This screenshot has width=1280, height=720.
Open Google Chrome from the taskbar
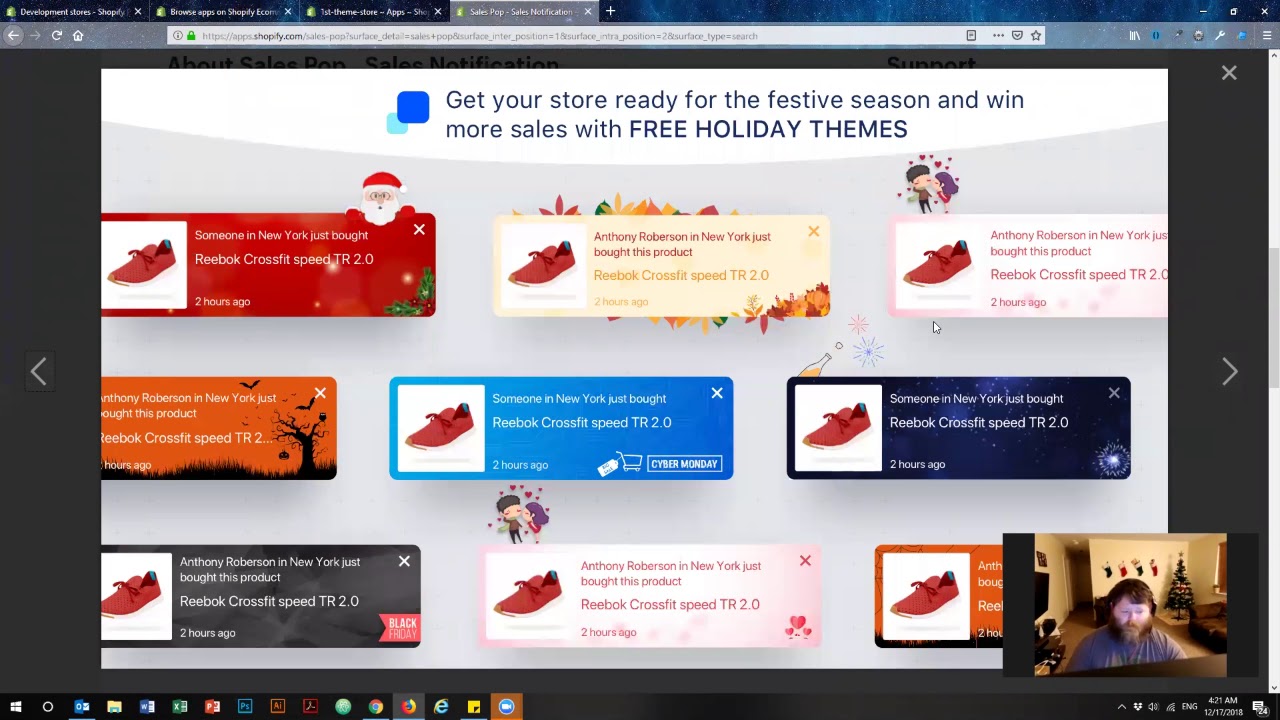375,707
